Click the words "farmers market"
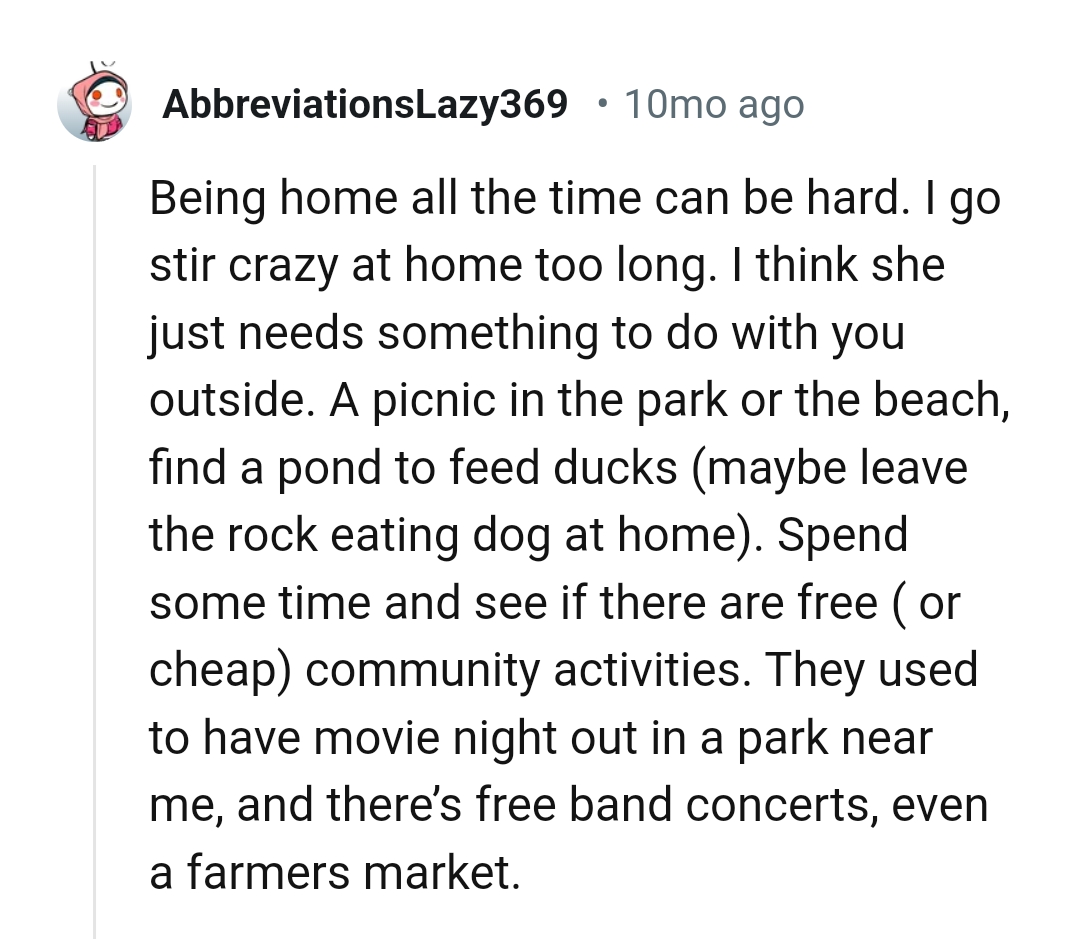 [x=335, y=871]
